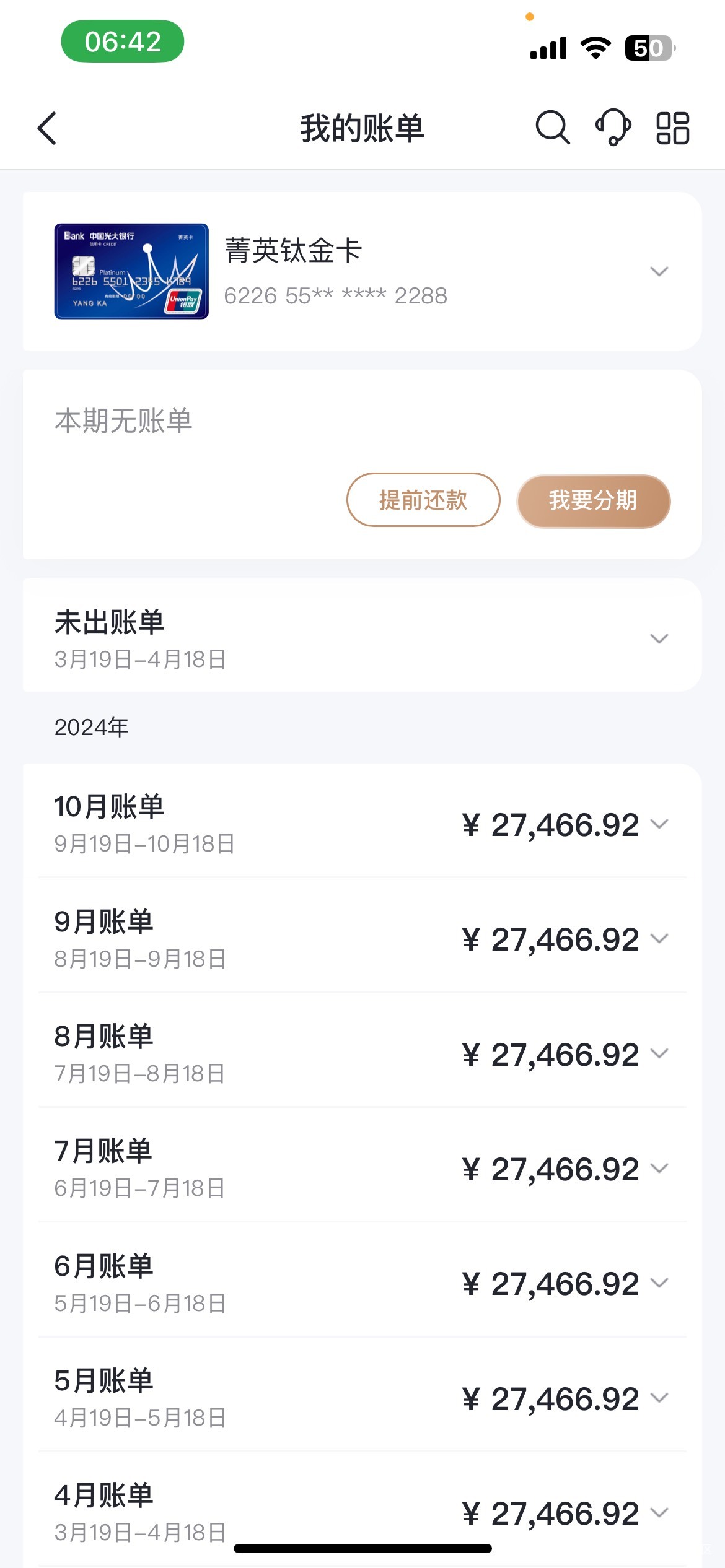The height and width of the screenshot is (1568, 725).
Task: Tap the green 06:42 time pill
Action: click(123, 41)
